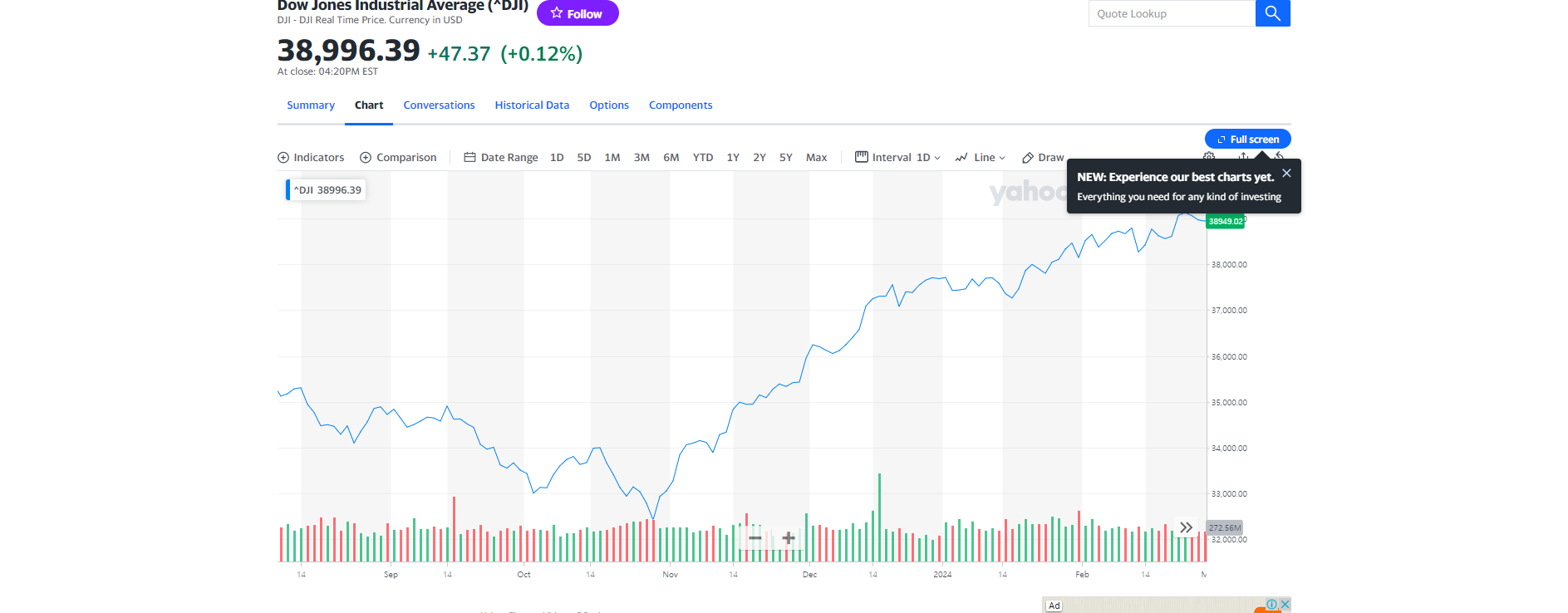Open the Historical Data tab
Image resolution: width=1568 pixels, height=613 pixels.
[532, 105]
